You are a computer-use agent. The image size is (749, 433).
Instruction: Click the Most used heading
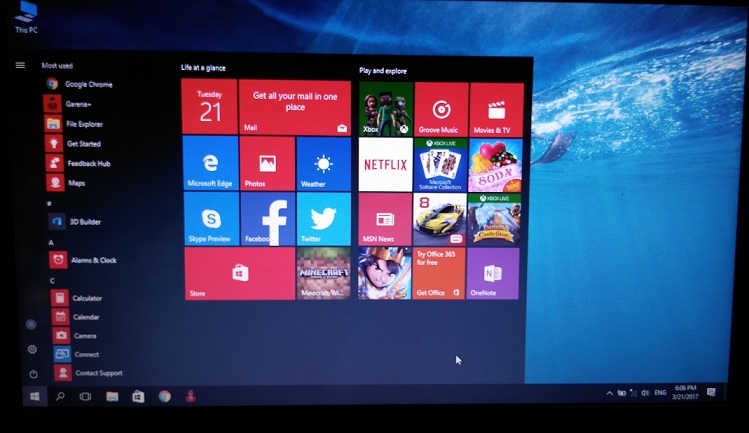pos(57,65)
